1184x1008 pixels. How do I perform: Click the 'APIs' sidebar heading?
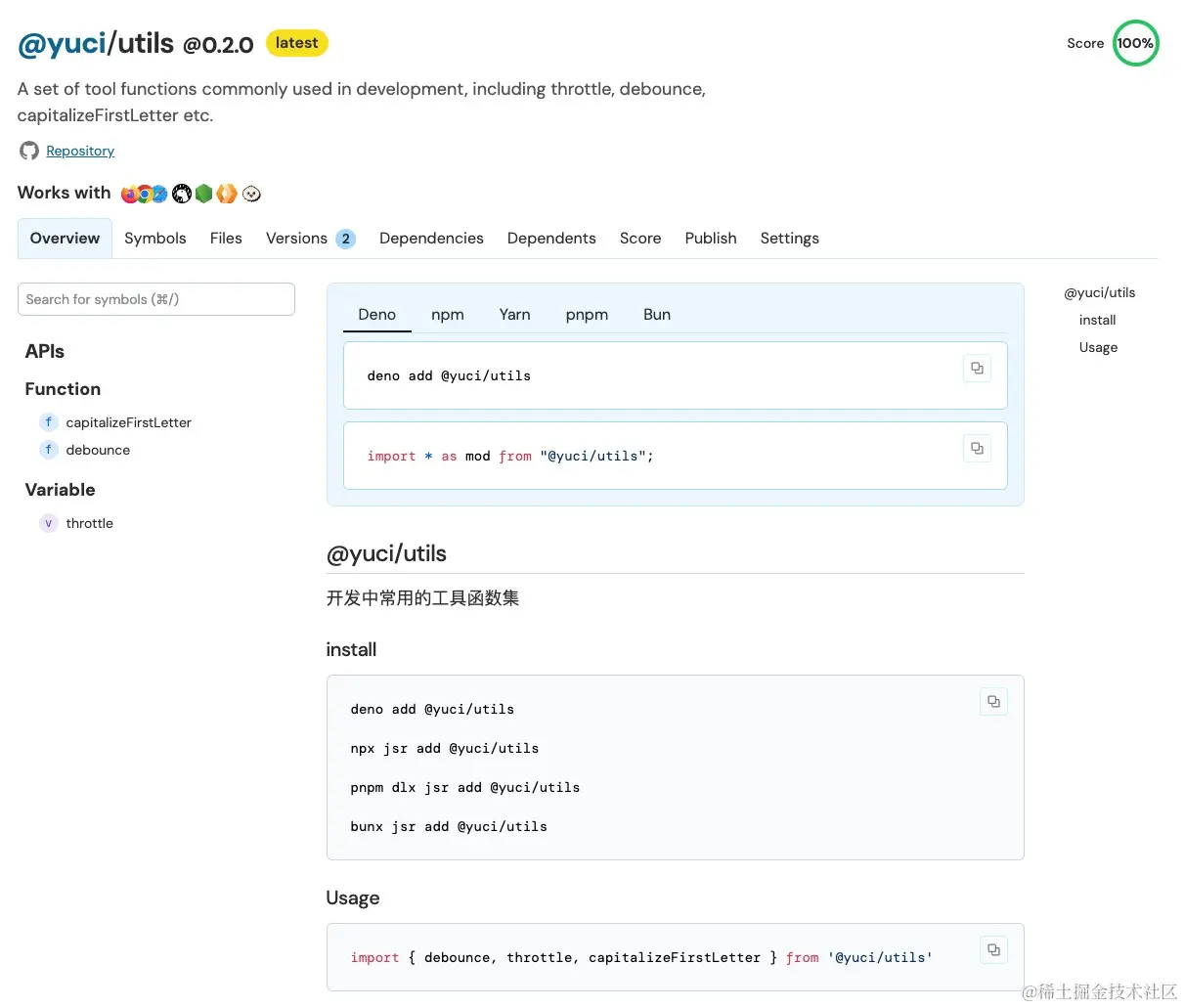pyautogui.click(x=45, y=351)
